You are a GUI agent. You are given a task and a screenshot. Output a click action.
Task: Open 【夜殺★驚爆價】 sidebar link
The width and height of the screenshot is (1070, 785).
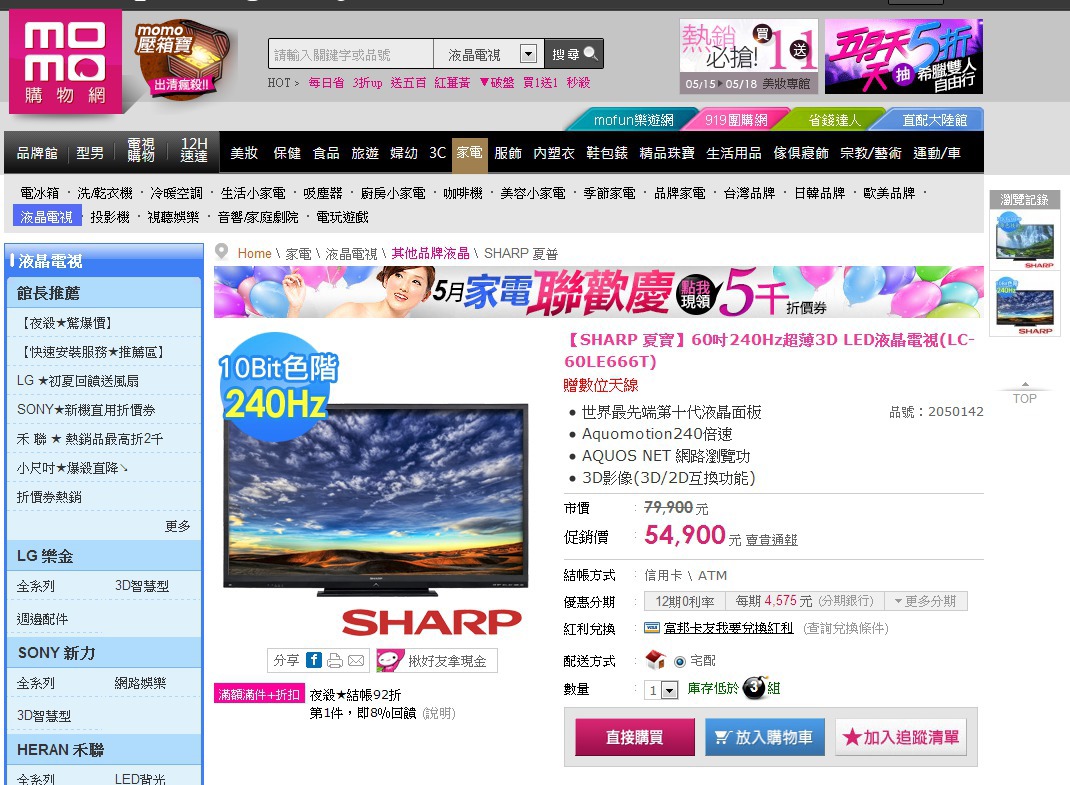click(x=67, y=323)
